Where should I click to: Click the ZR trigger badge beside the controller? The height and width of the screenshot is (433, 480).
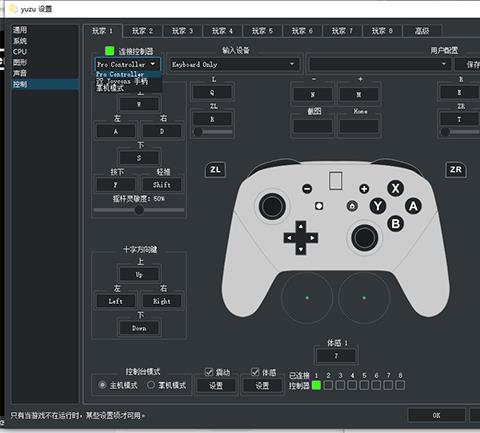pyautogui.click(x=456, y=170)
